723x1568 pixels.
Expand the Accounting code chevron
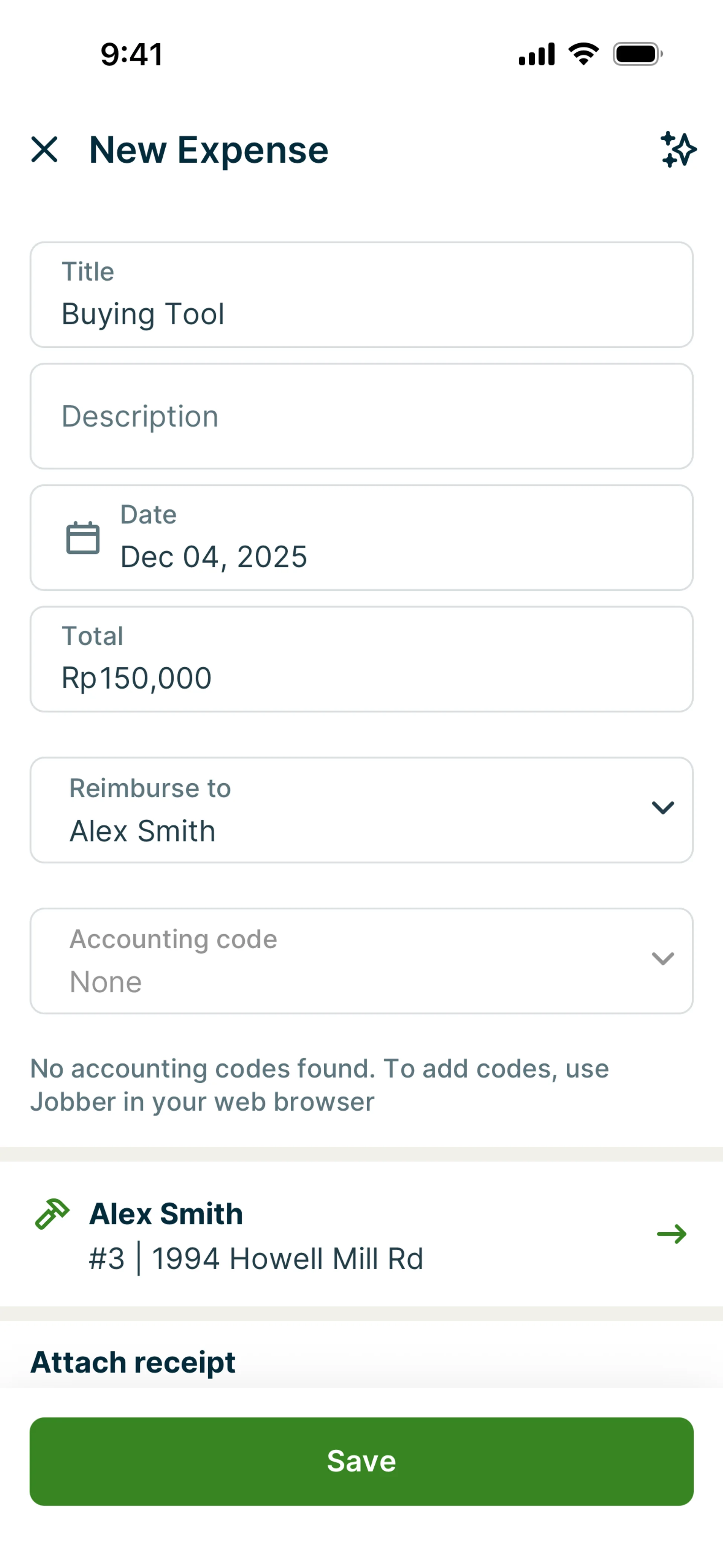coord(663,959)
